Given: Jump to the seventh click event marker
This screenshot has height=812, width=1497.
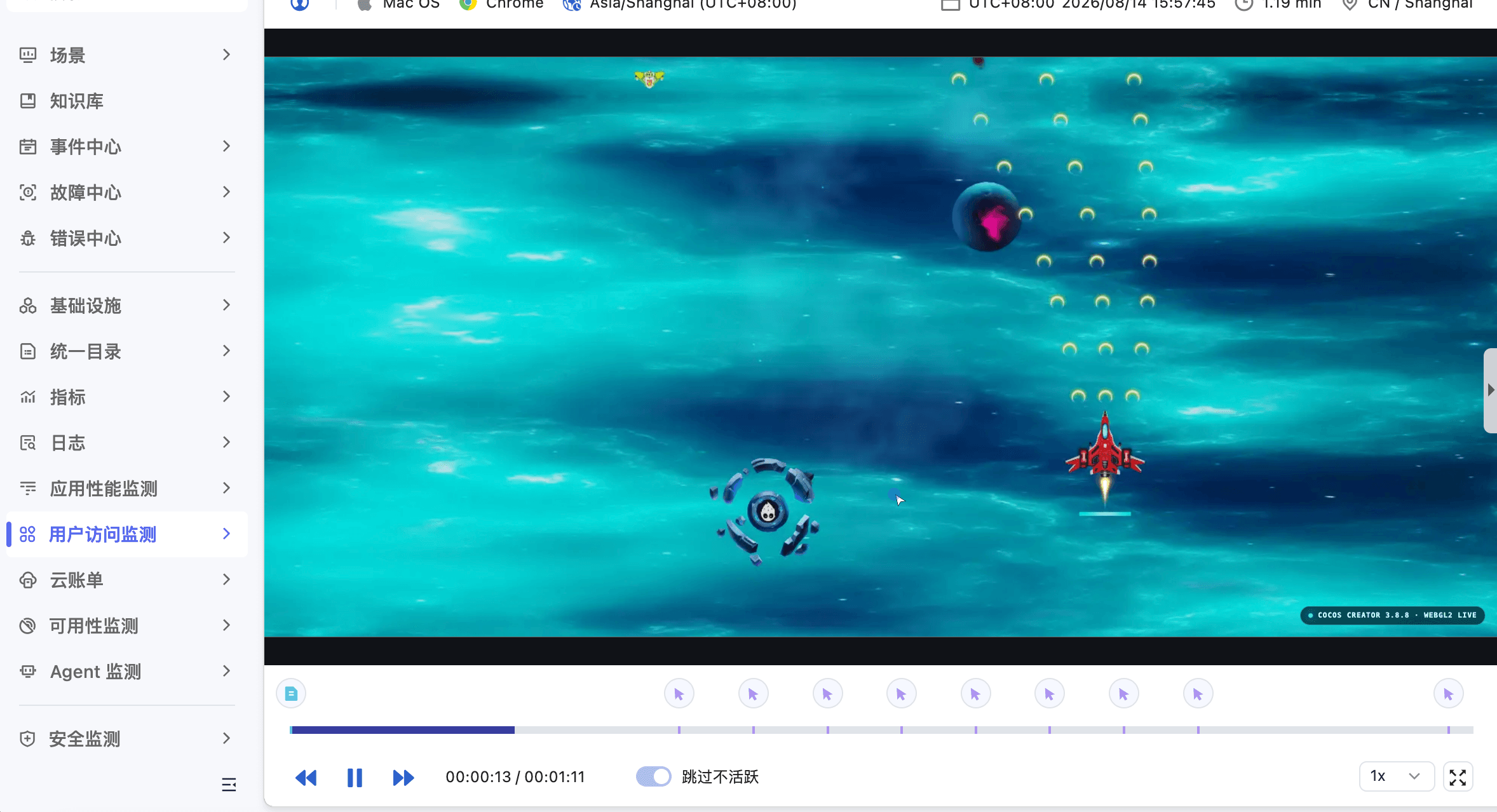Looking at the screenshot, I should (x=1123, y=694).
